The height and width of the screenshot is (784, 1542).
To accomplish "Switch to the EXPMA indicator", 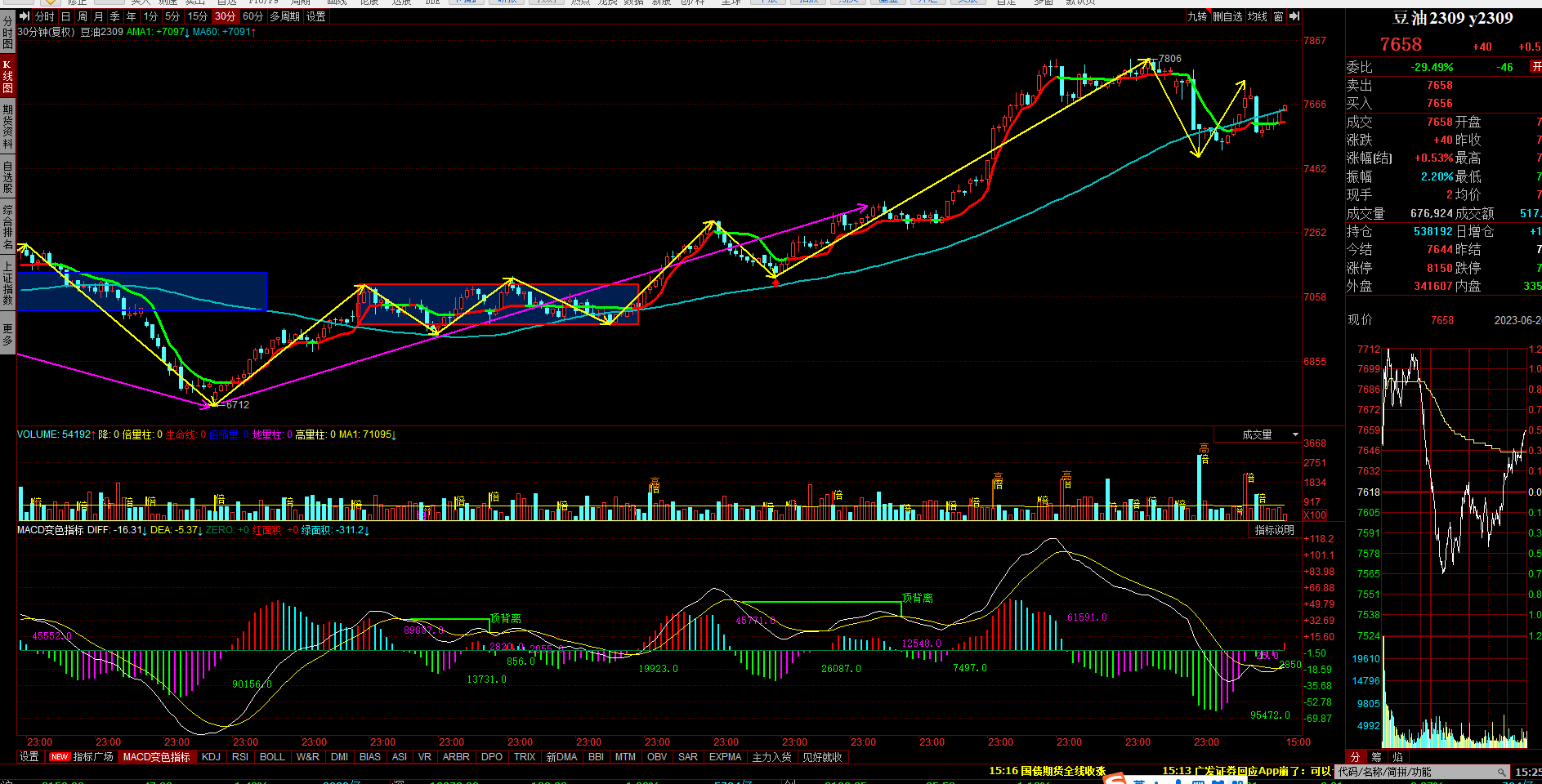I will tap(725, 757).
